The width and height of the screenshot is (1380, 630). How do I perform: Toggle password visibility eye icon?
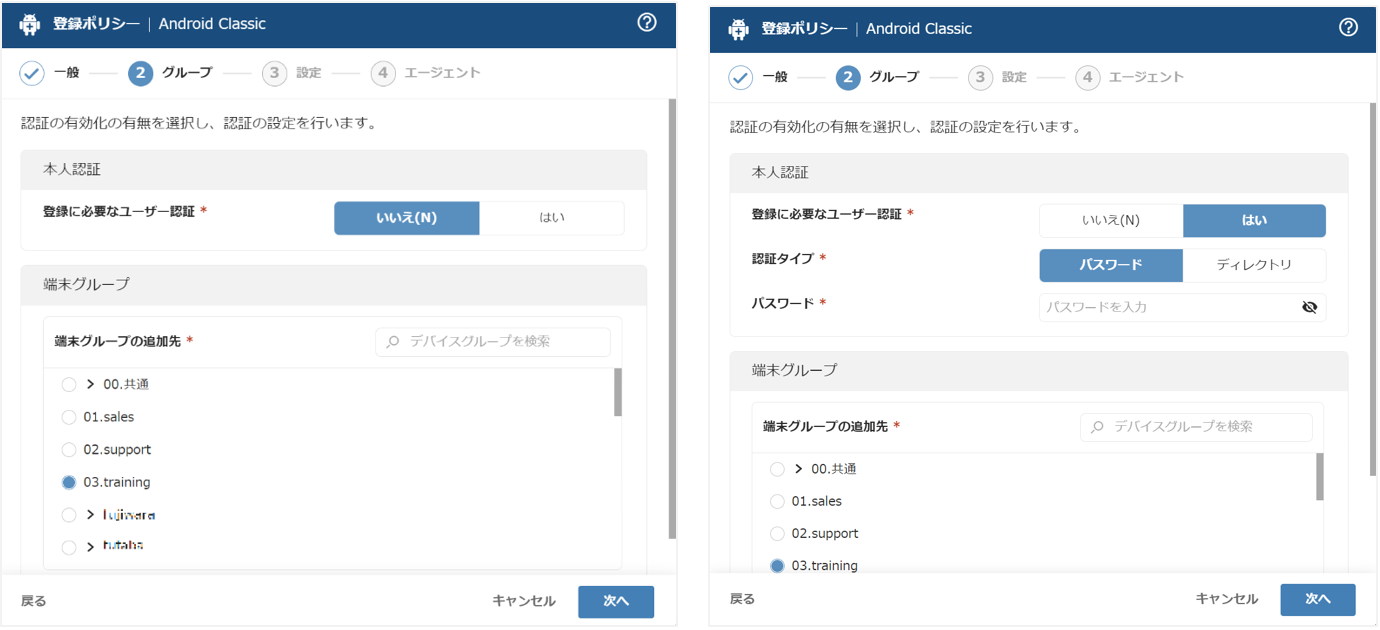click(x=1310, y=307)
